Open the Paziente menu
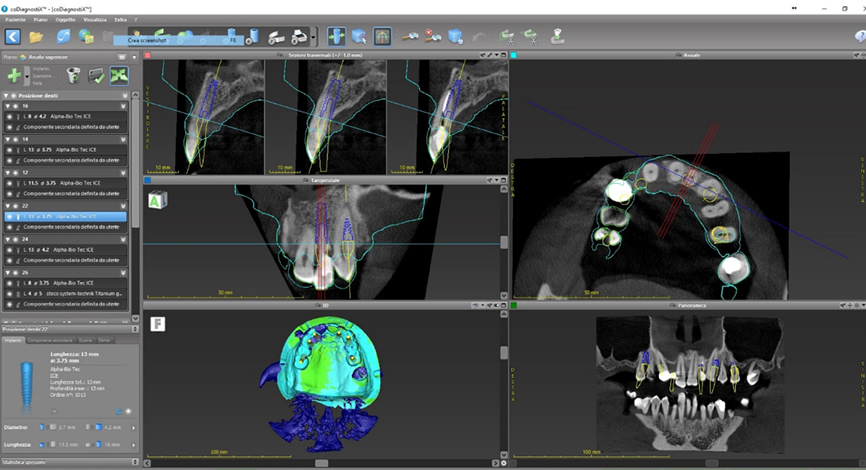This screenshot has width=866, height=470. [13, 19]
